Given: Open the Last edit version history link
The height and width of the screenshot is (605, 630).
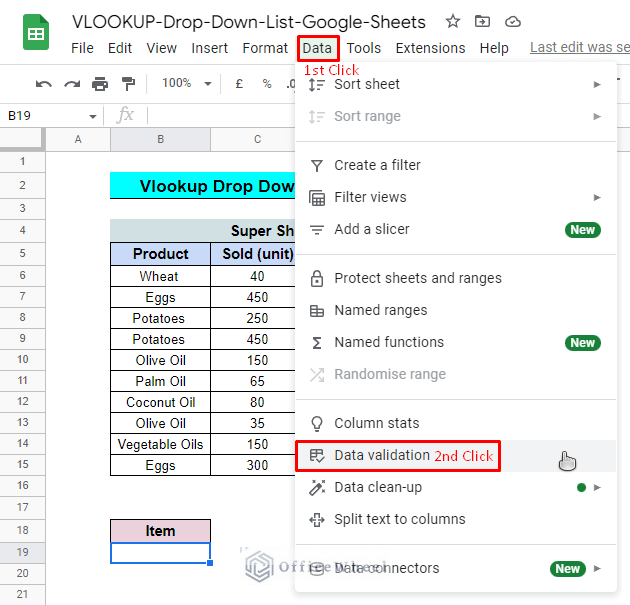Looking at the screenshot, I should 580,47.
